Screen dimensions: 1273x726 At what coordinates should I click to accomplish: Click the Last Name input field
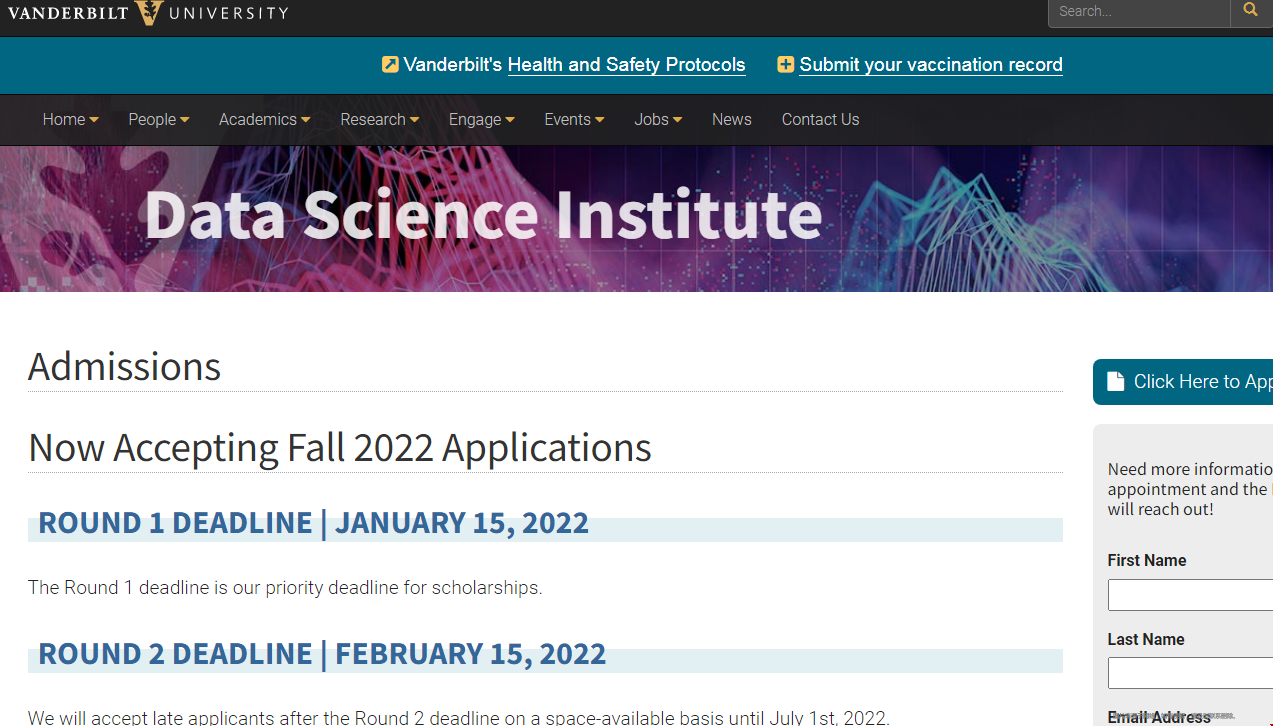(1190, 673)
